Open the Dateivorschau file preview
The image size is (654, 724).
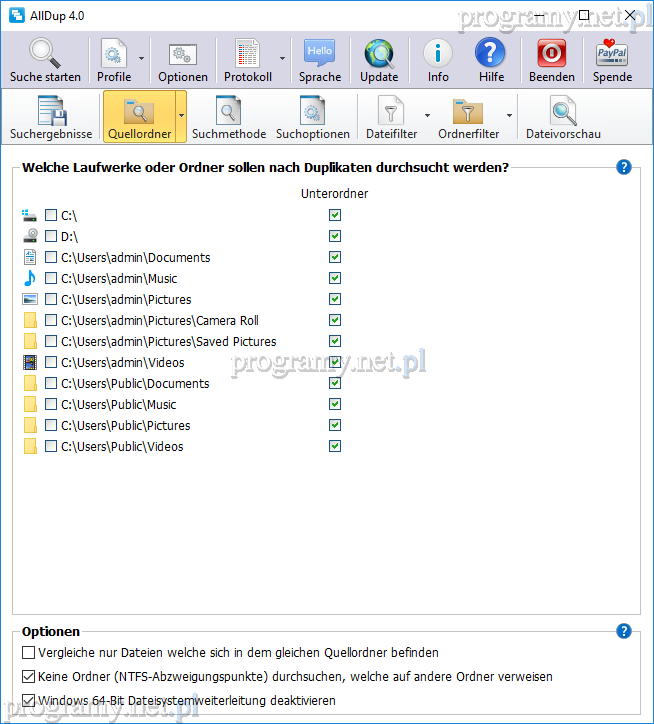point(563,117)
